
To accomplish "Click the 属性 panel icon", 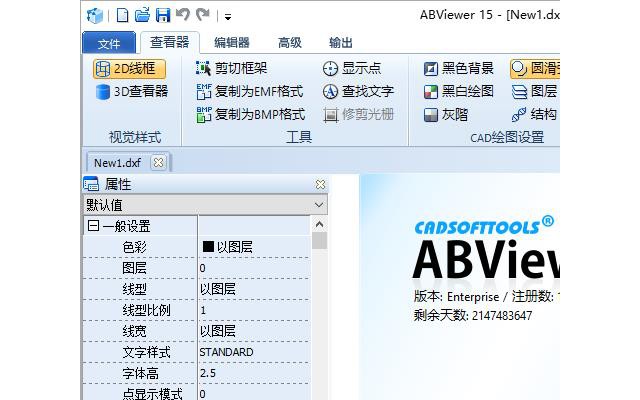I will pyautogui.click(x=91, y=184).
